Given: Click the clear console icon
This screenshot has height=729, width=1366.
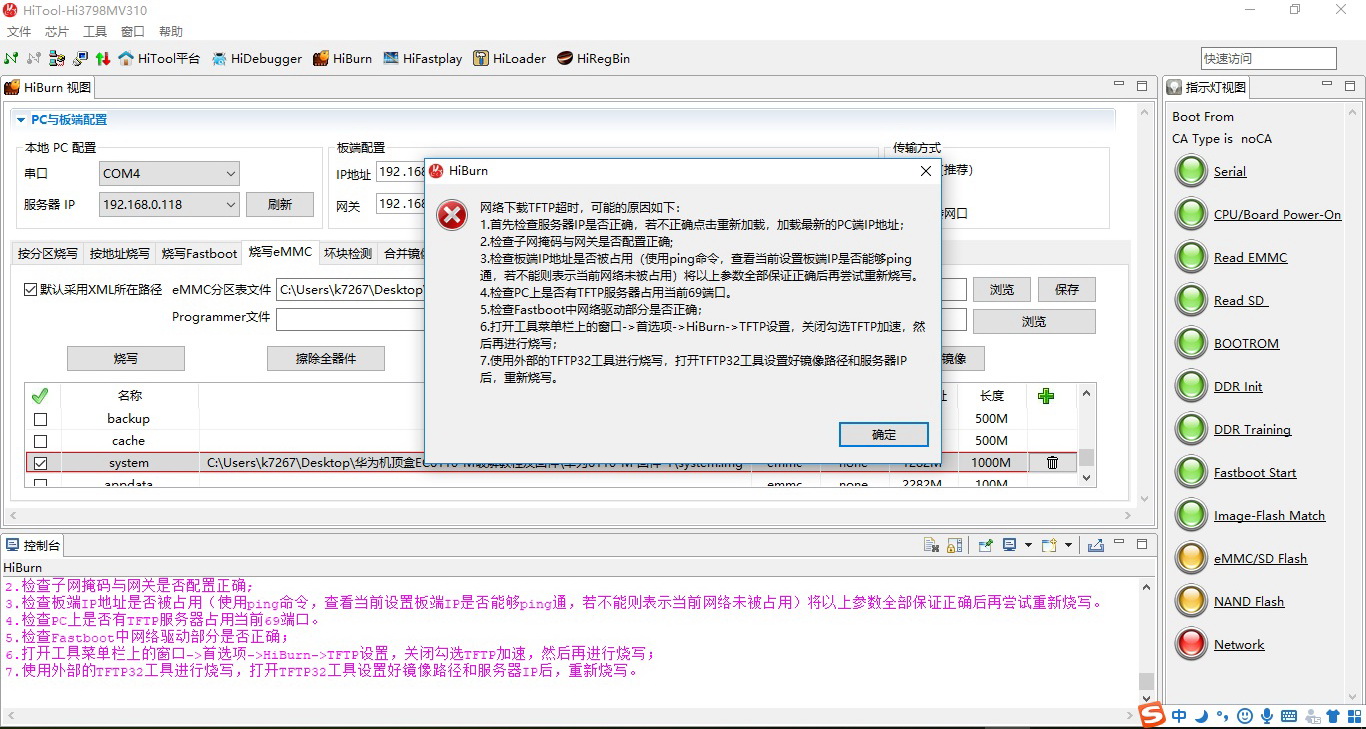Looking at the screenshot, I should pos(931,545).
